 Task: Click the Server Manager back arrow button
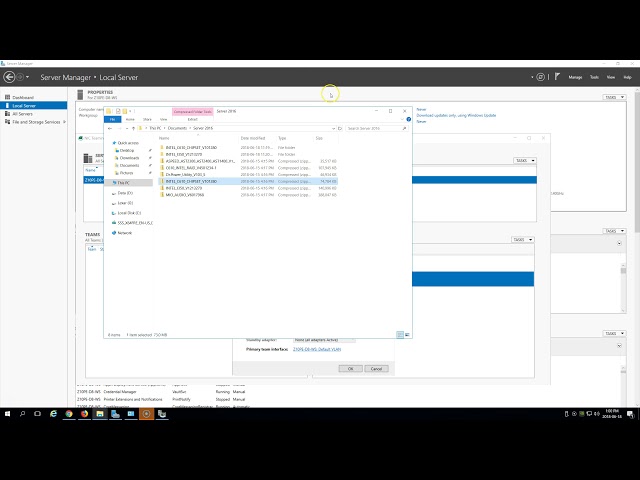tap(9, 77)
